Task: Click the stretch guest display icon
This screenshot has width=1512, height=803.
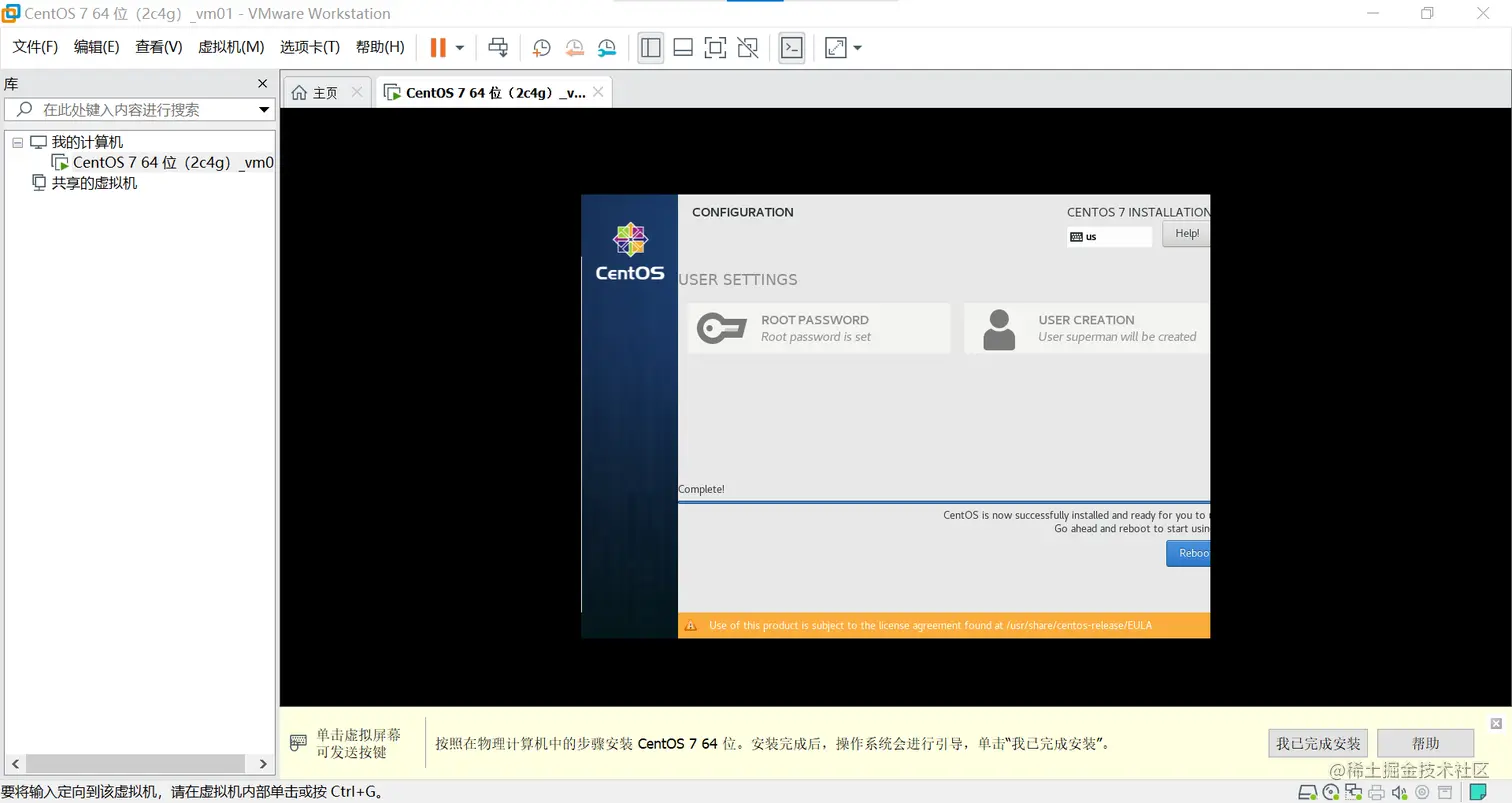Action: tap(835, 47)
